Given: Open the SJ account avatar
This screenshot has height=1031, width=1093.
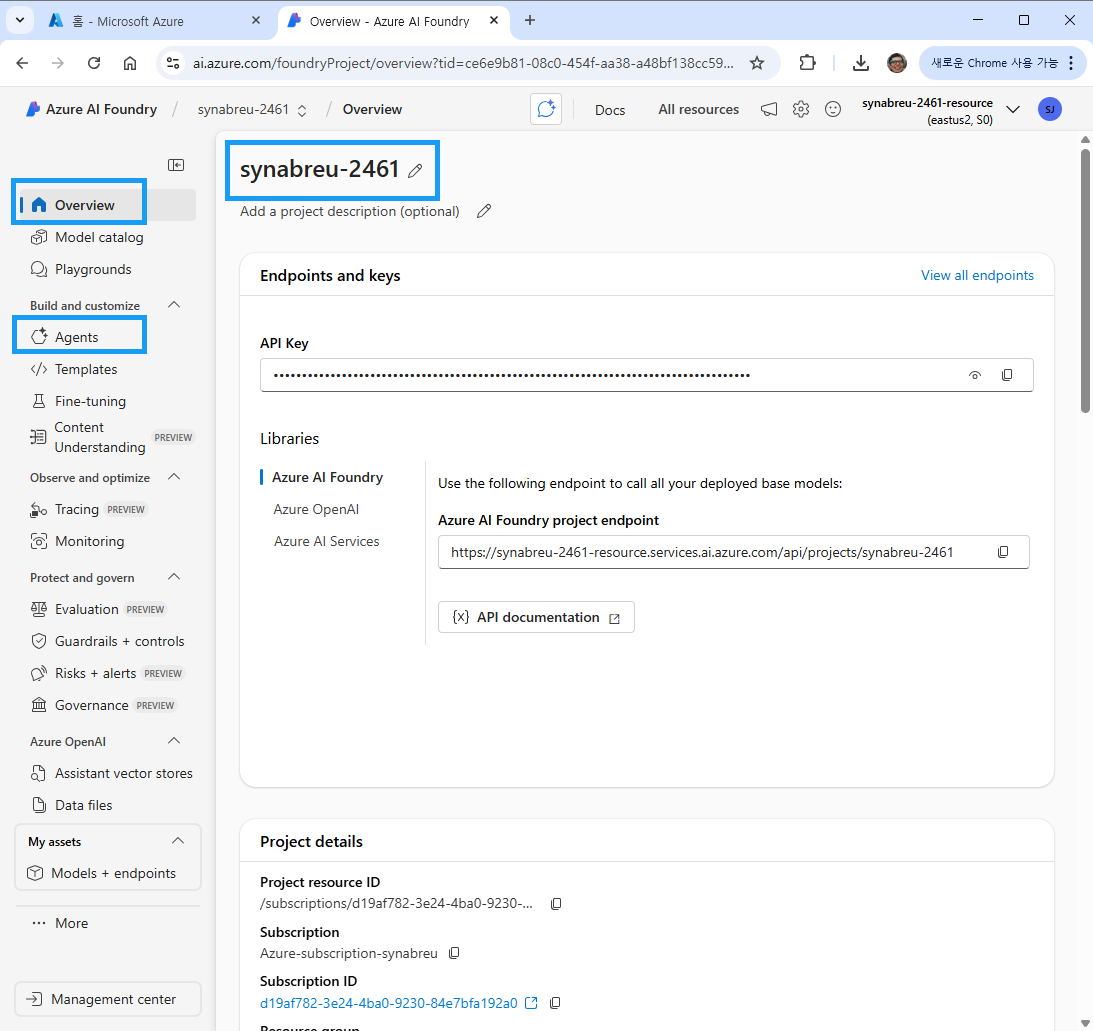Looking at the screenshot, I should [1050, 109].
